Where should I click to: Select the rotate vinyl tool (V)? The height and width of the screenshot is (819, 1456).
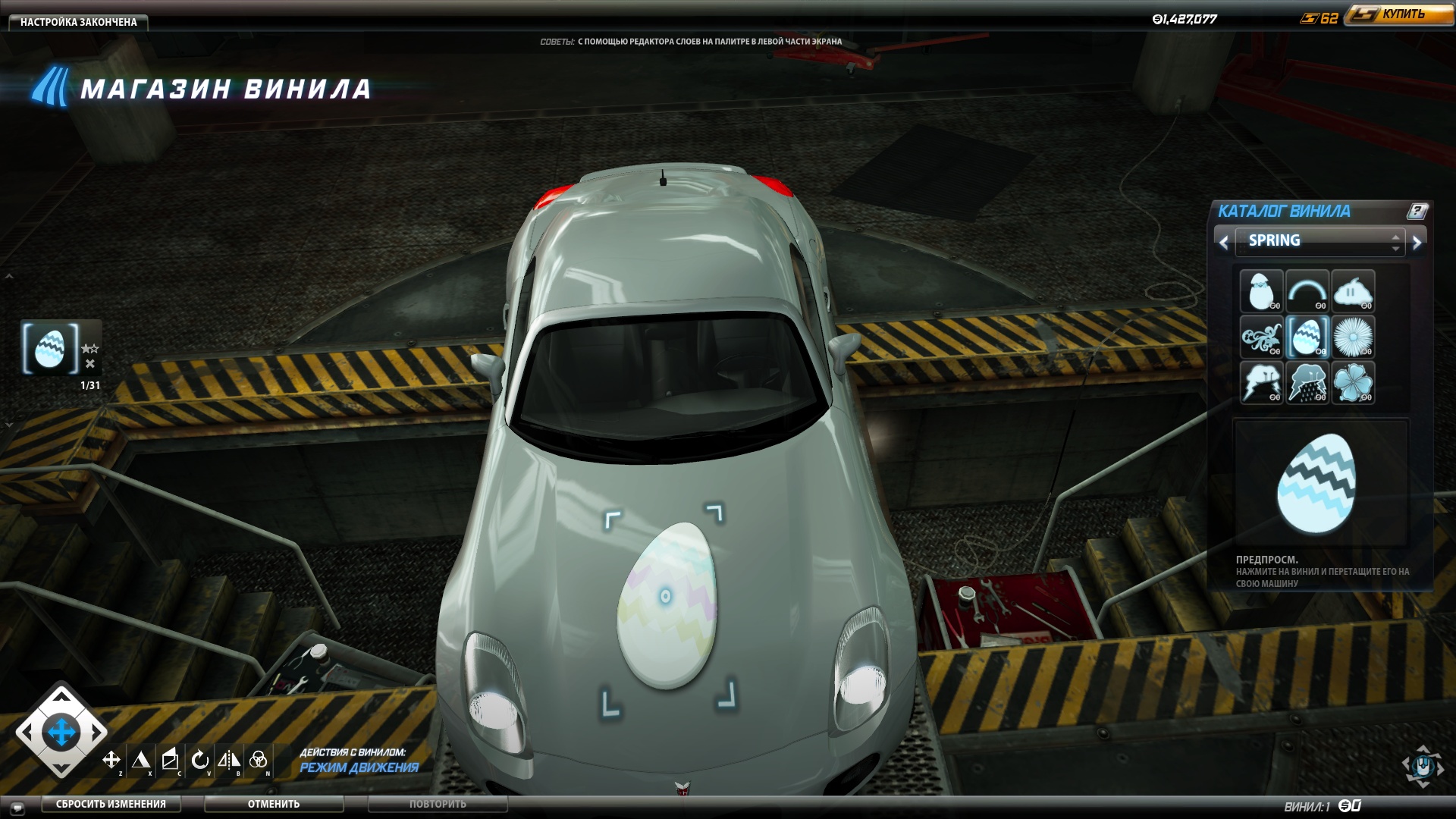[x=199, y=760]
